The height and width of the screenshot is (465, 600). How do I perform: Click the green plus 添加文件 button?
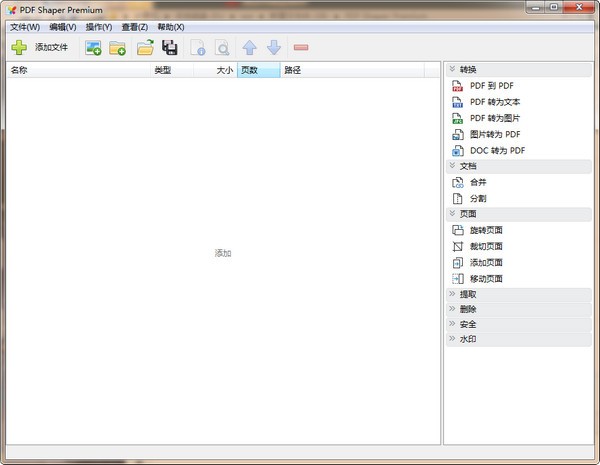pyautogui.click(x=40, y=48)
